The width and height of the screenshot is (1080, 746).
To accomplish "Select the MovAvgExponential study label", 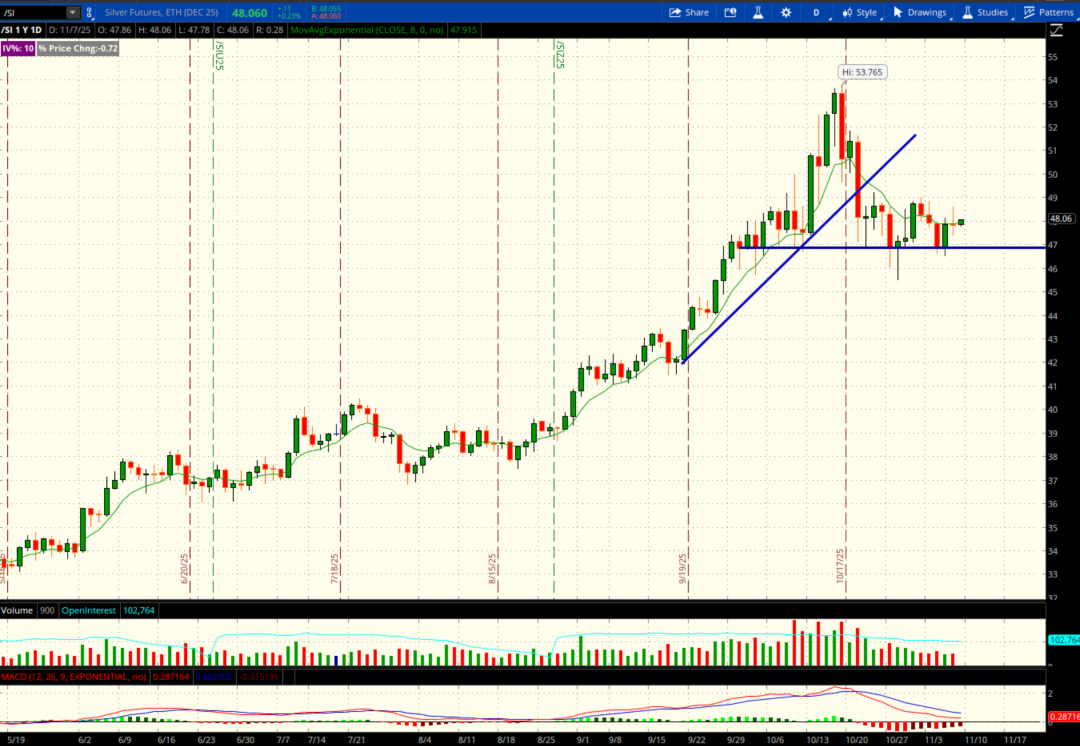I will (367, 30).
